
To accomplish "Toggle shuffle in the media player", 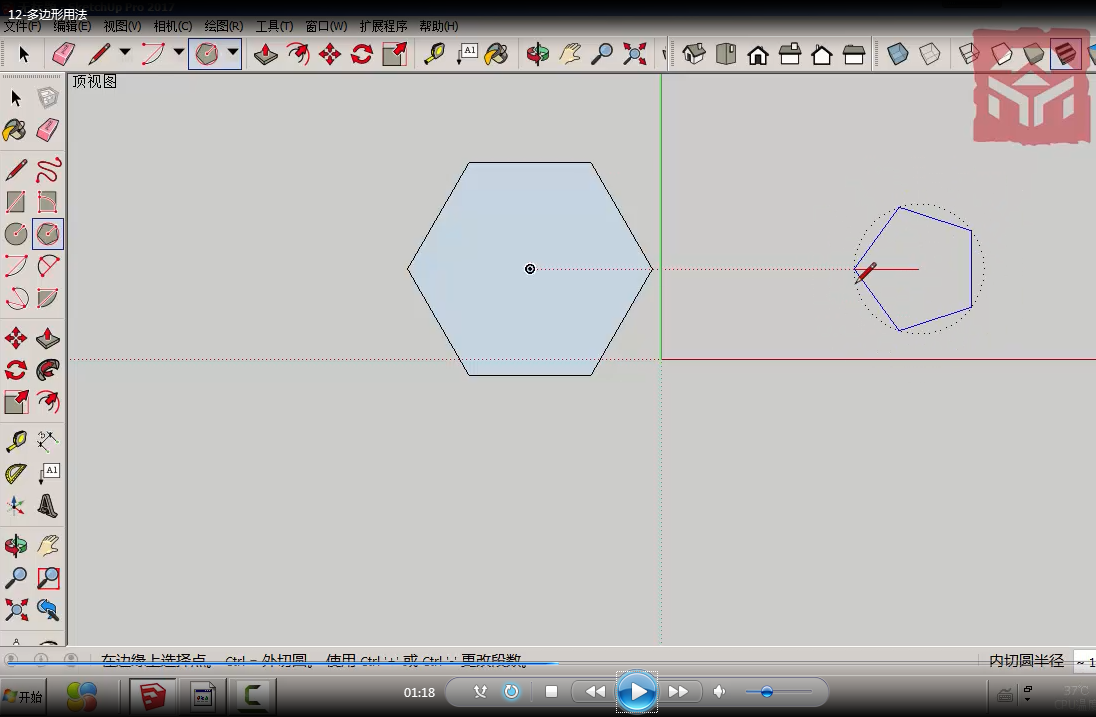I will point(480,692).
